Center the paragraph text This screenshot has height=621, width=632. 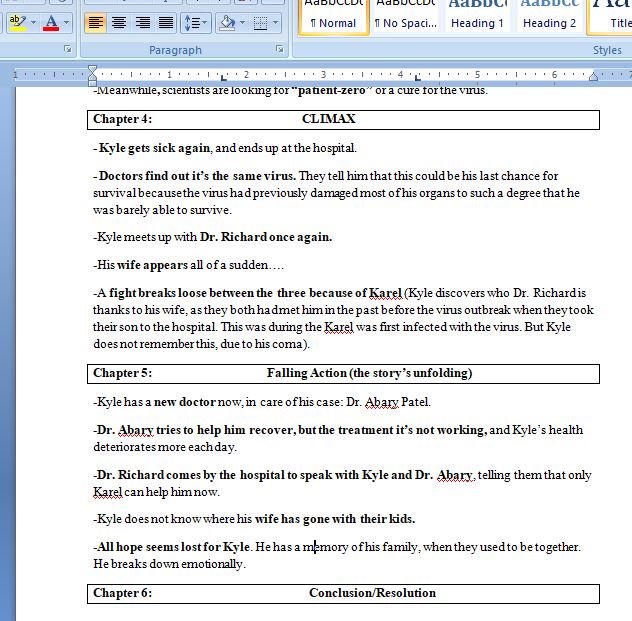tap(119, 22)
